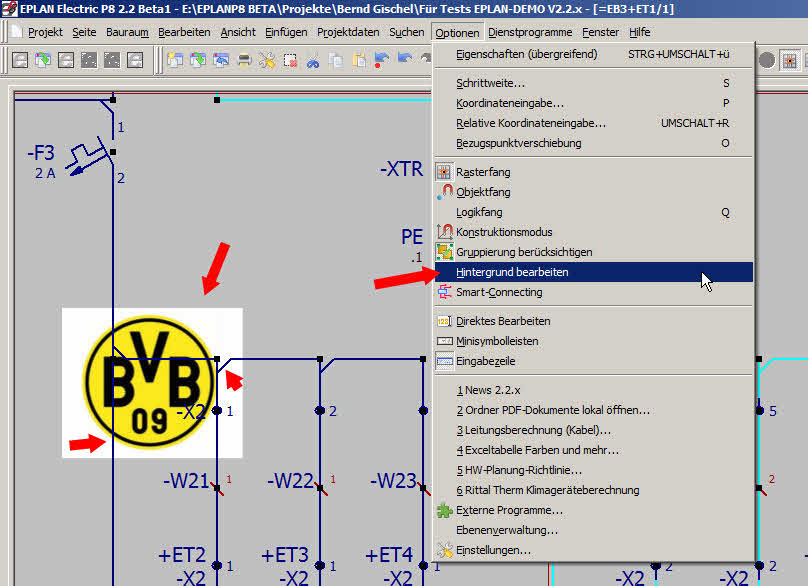Click the Objektfang magnet icon in the menu
Image resolution: width=808 pixels, height=586 pixels.
point(444,192)
